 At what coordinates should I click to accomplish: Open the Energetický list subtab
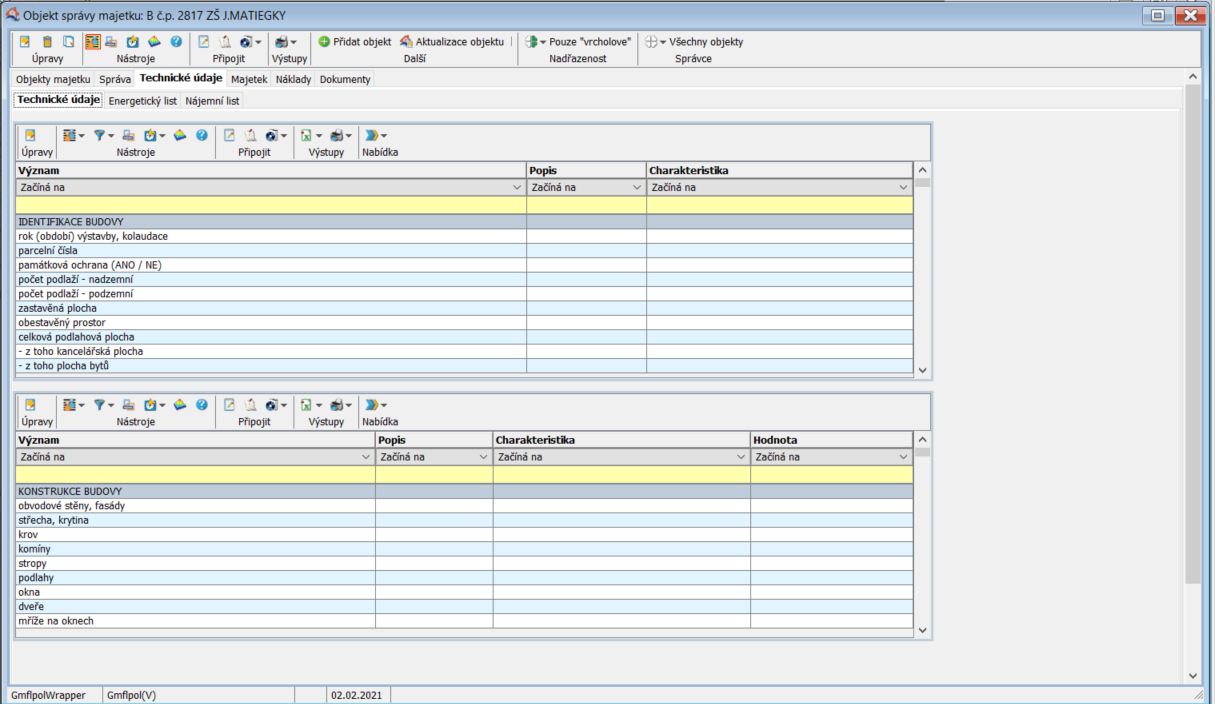click(x=142, y=101)
